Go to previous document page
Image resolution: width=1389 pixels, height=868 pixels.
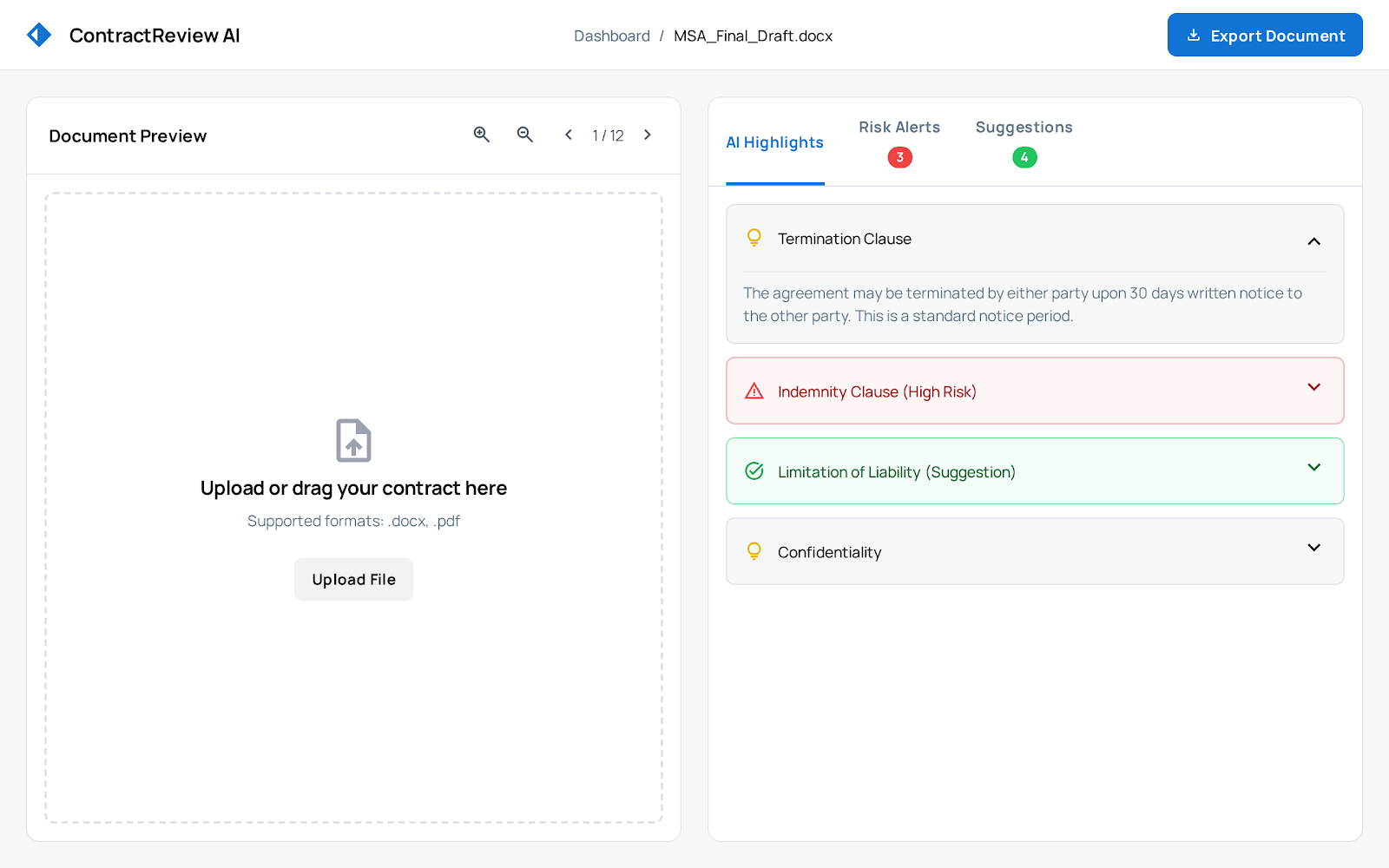click(569, 135)
